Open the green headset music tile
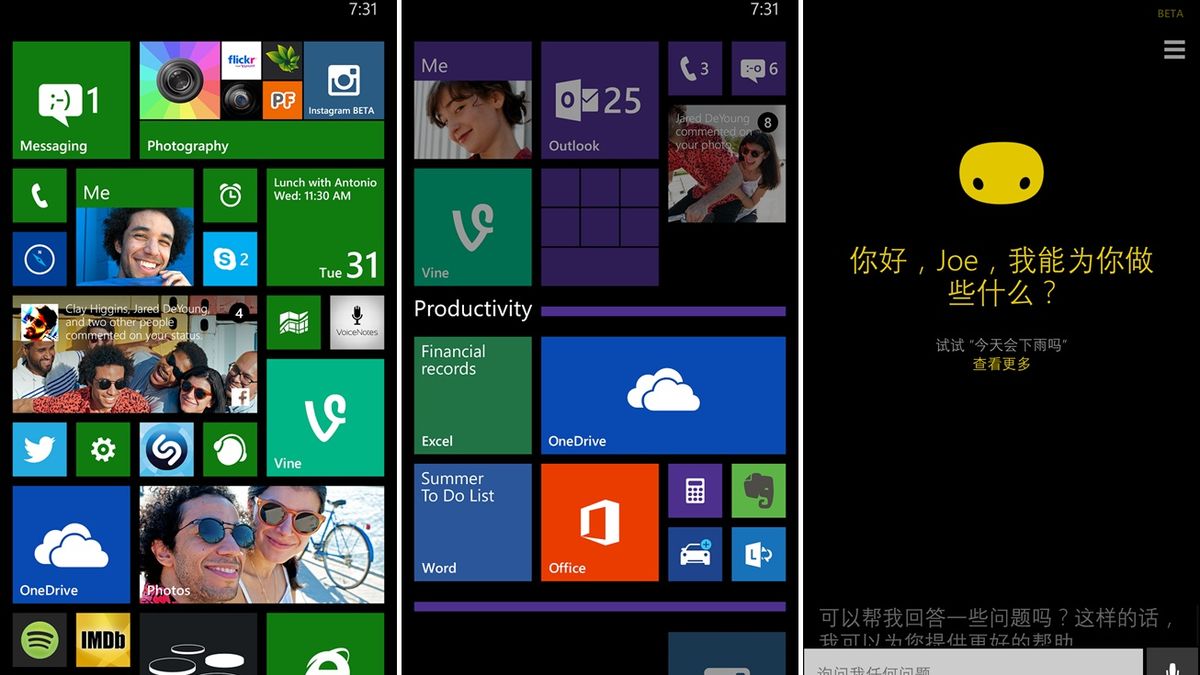 coord(230,449)
